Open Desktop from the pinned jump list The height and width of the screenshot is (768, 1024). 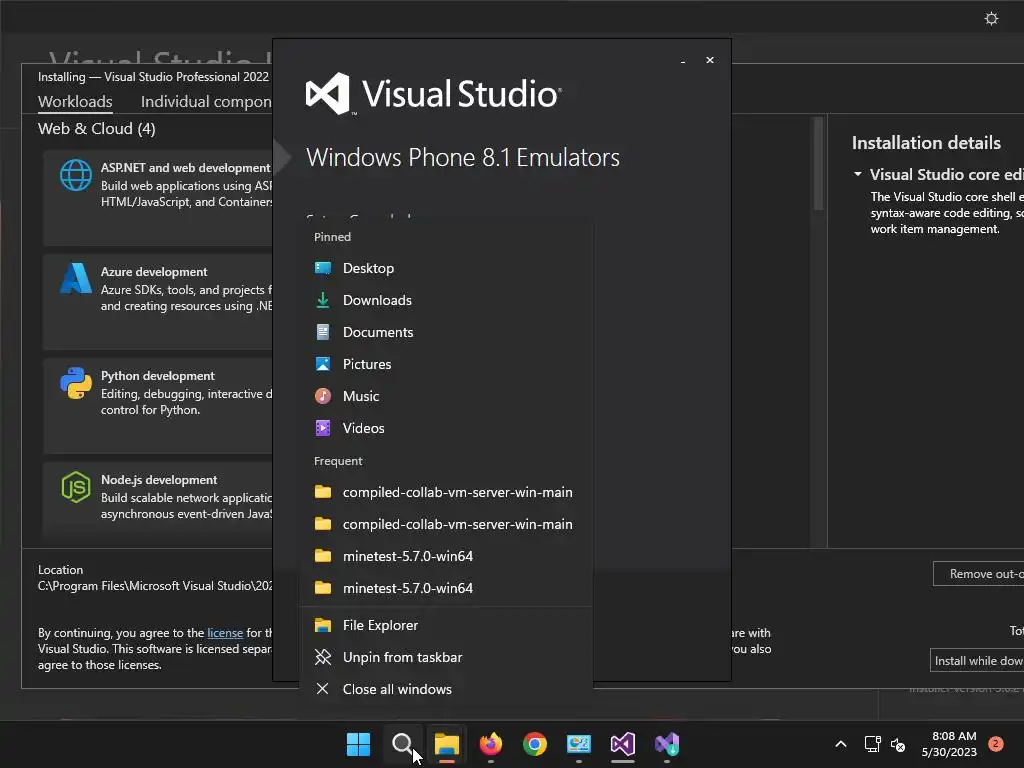446,268
